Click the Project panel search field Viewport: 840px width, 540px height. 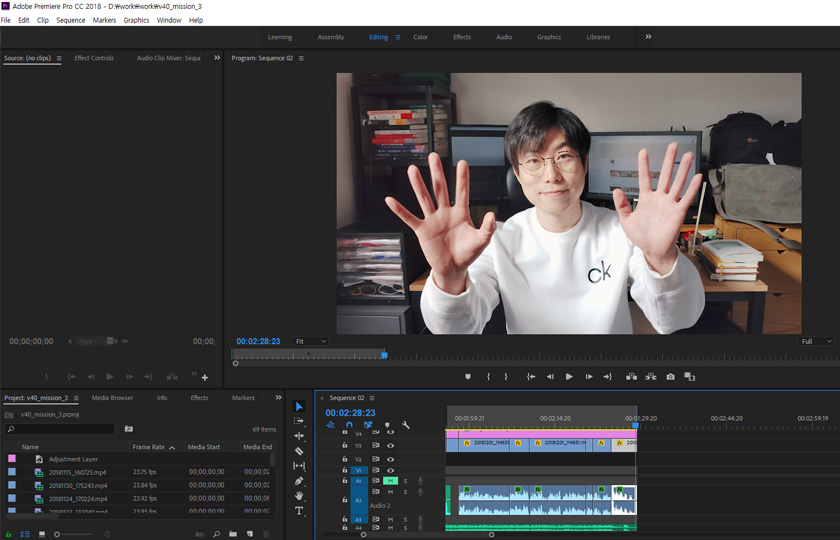(60, 429)
